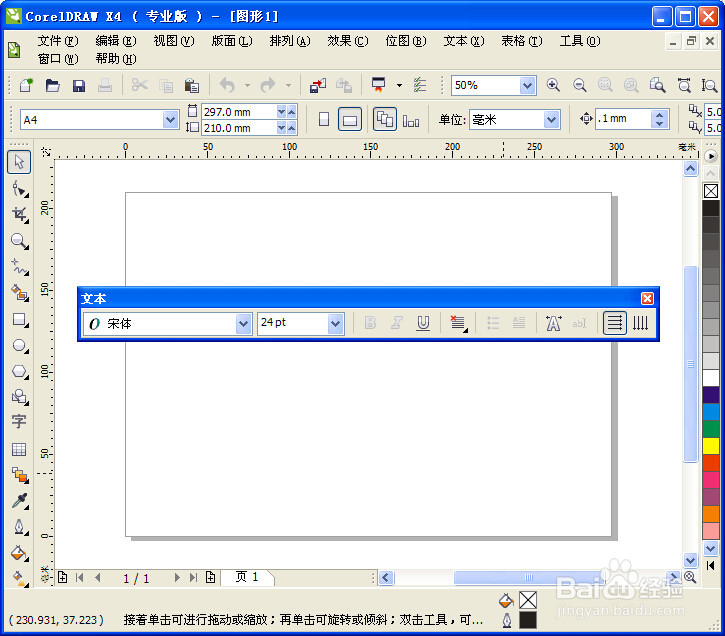Open the 帮助(H) menu
The height and width of the screenshot is (636, 725).
pos(116,59)
